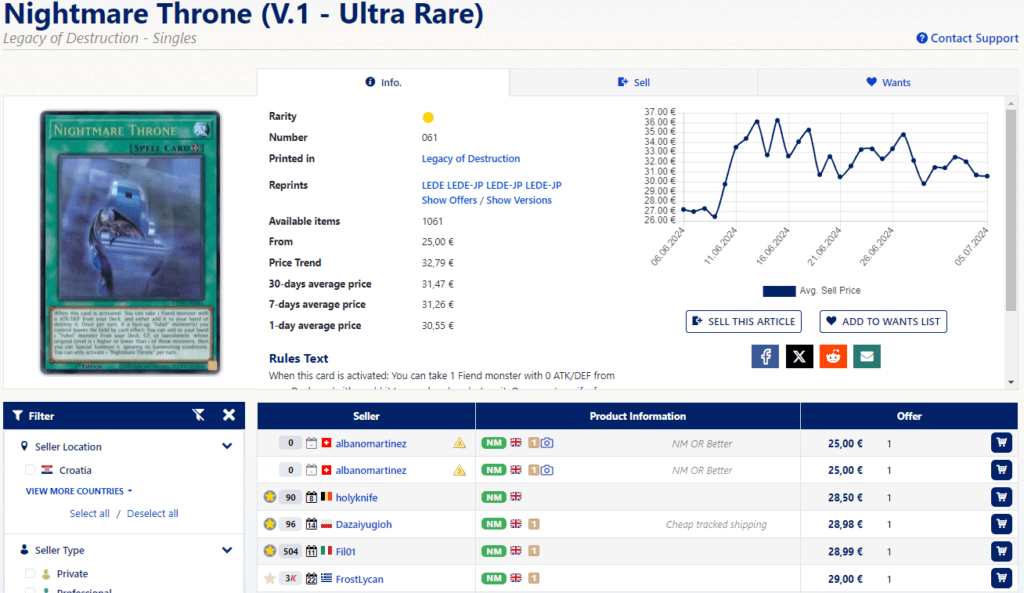Viewport: 1024px width, 593px height.
Task: Click the reset filter funnel icon
Action: [199, 415]
